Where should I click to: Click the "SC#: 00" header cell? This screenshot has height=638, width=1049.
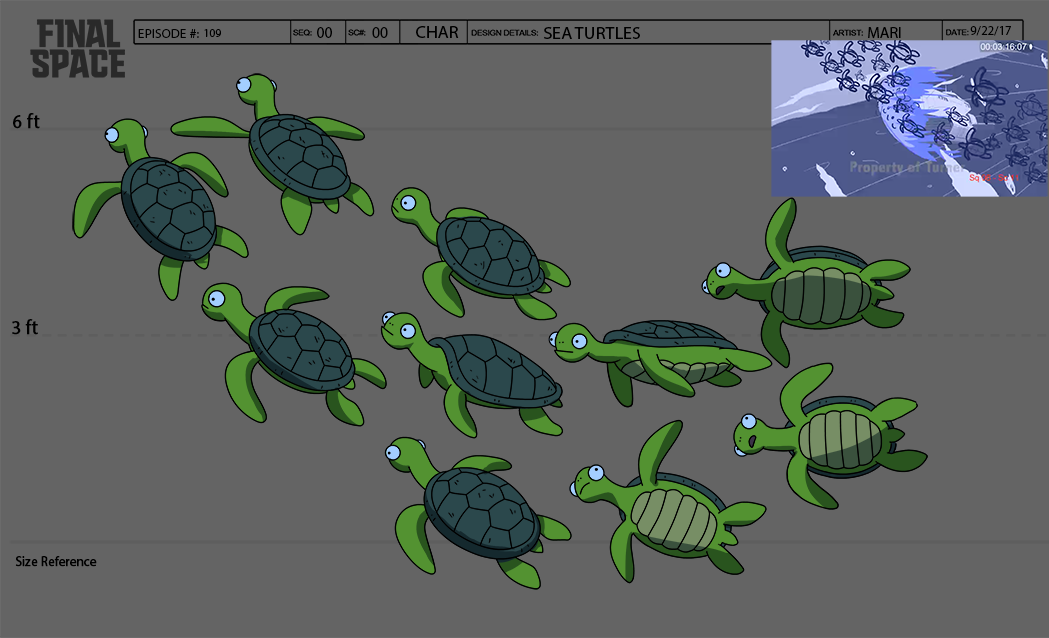372,33
